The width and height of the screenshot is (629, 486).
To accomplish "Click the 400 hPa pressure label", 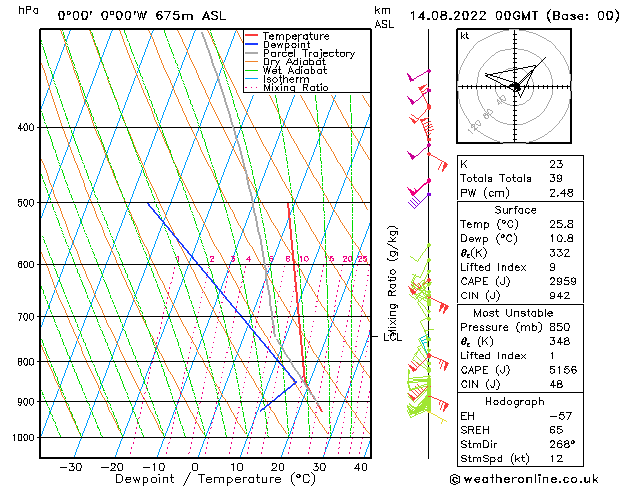I will (x=26, y=128).
